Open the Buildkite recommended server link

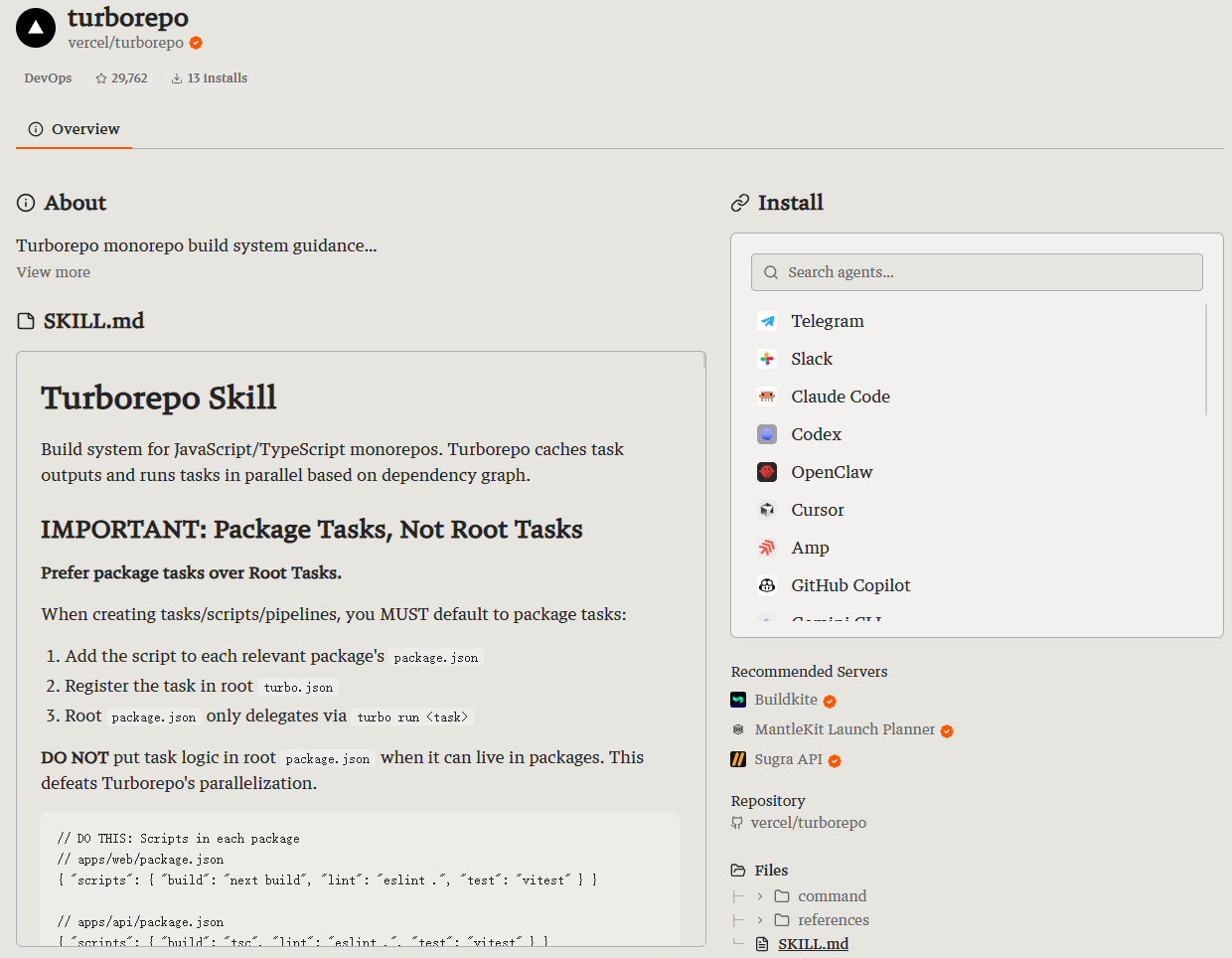[x=786, y=700]
